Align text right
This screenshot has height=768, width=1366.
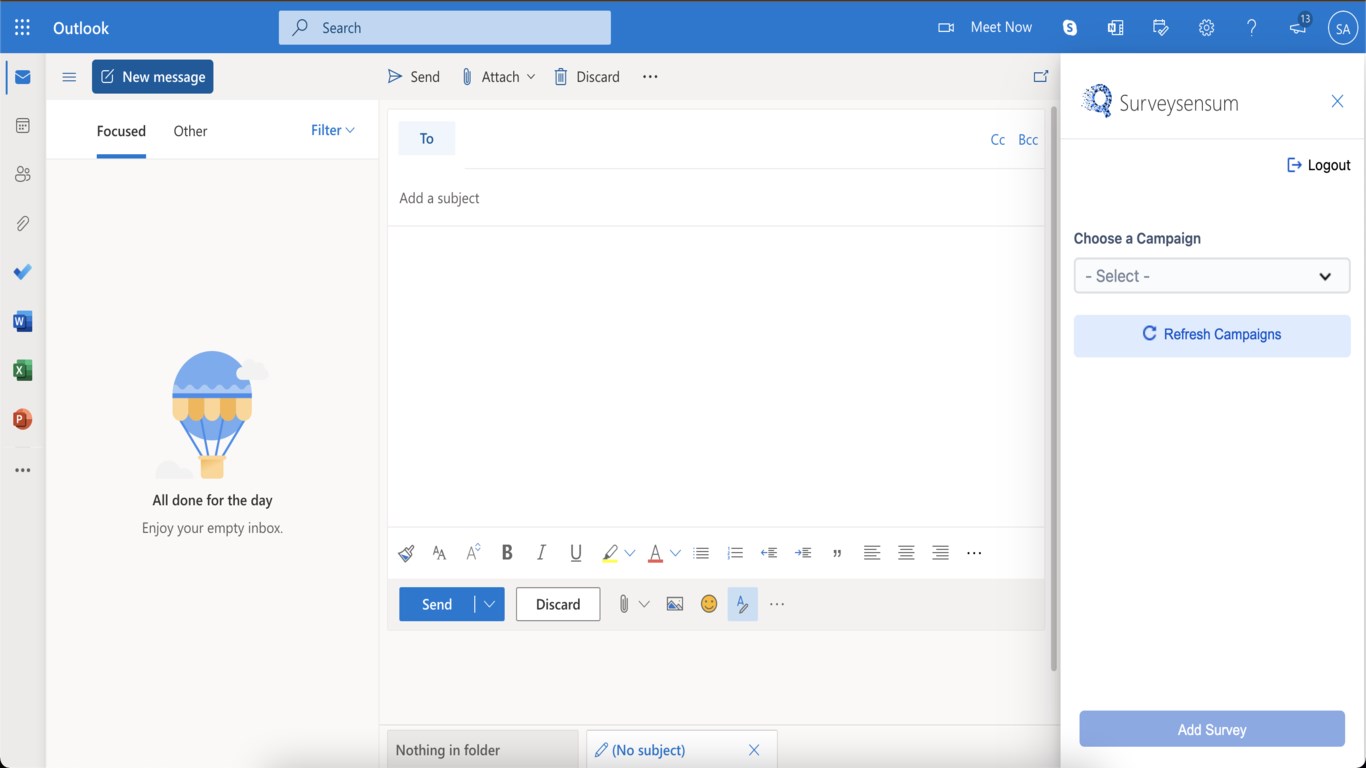point(940,553)
